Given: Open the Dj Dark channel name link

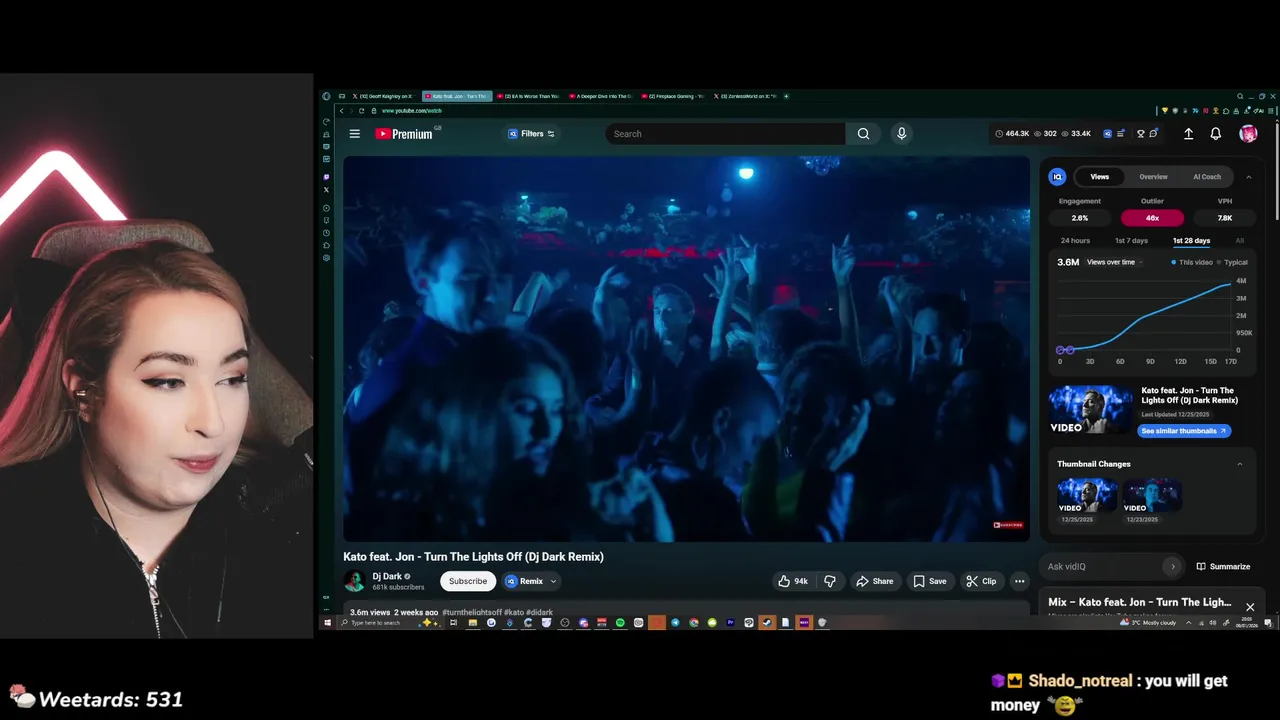Looking at the screenshot, I should coord(387,577).
